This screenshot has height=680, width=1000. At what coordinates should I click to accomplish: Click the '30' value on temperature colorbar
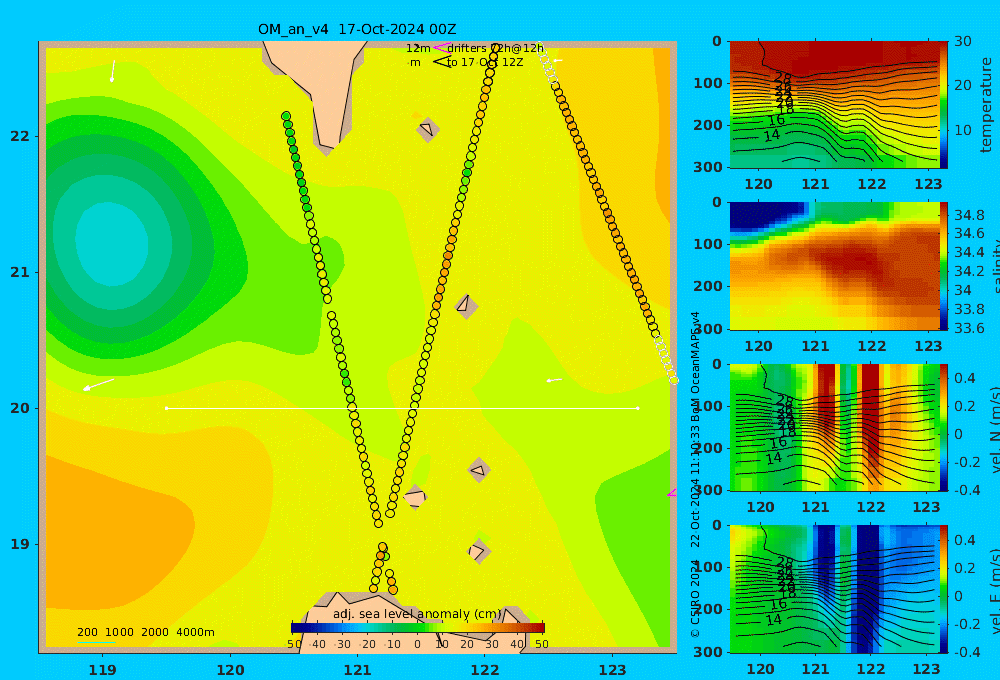click(963, 41)
